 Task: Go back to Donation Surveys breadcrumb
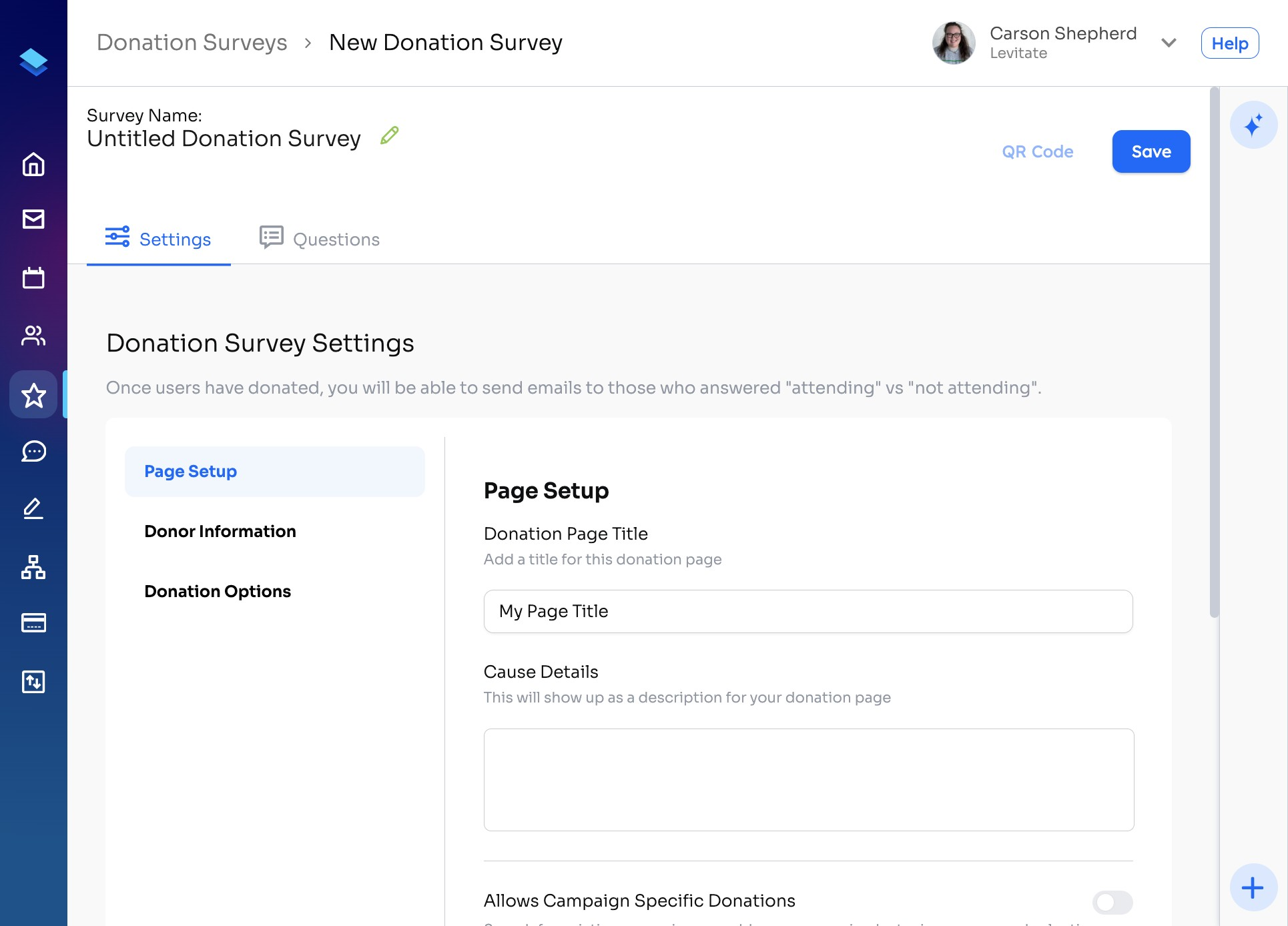coord(192,43)
